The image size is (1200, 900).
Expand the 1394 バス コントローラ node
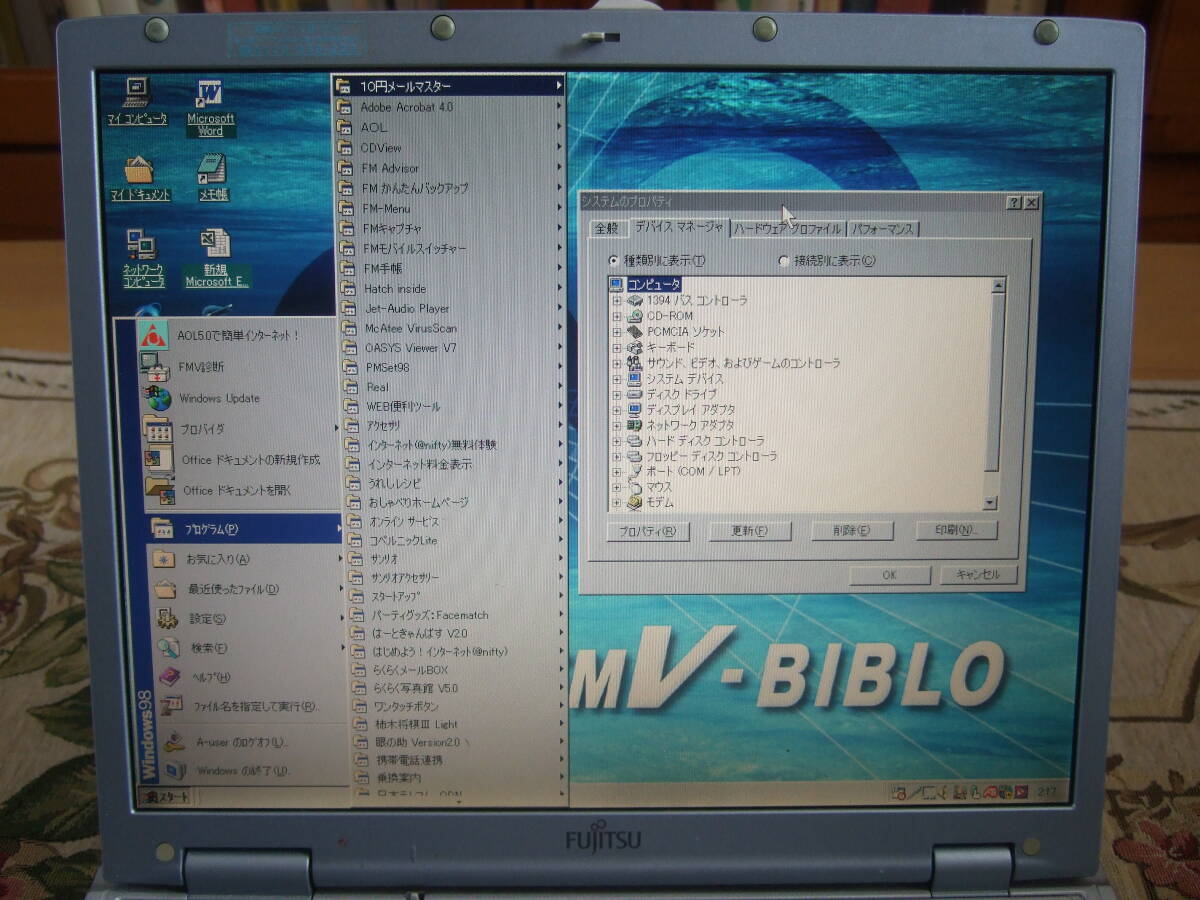tap(617, 301)
